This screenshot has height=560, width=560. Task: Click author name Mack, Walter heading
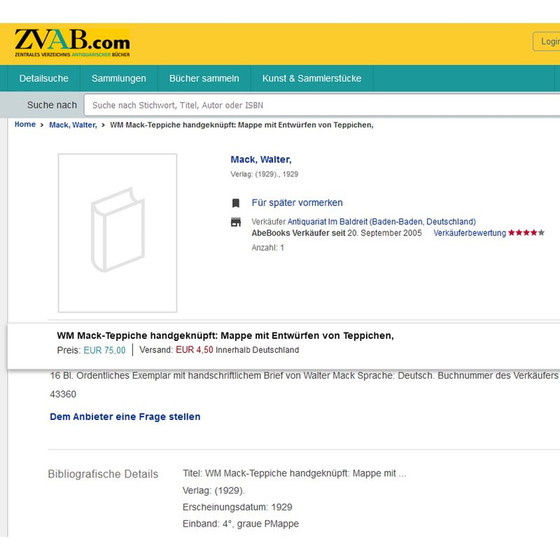coord(261,160)
